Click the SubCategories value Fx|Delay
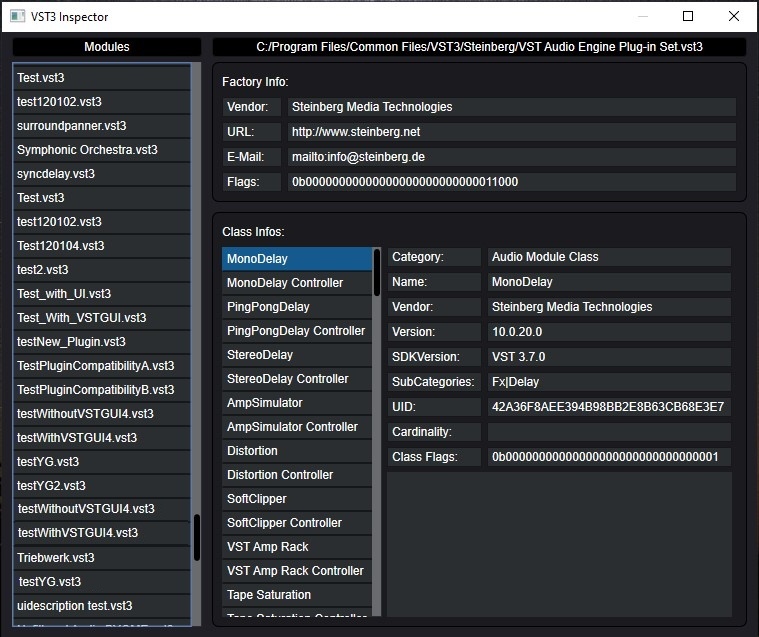Screen dimensions: 759x637 point(609,382)
